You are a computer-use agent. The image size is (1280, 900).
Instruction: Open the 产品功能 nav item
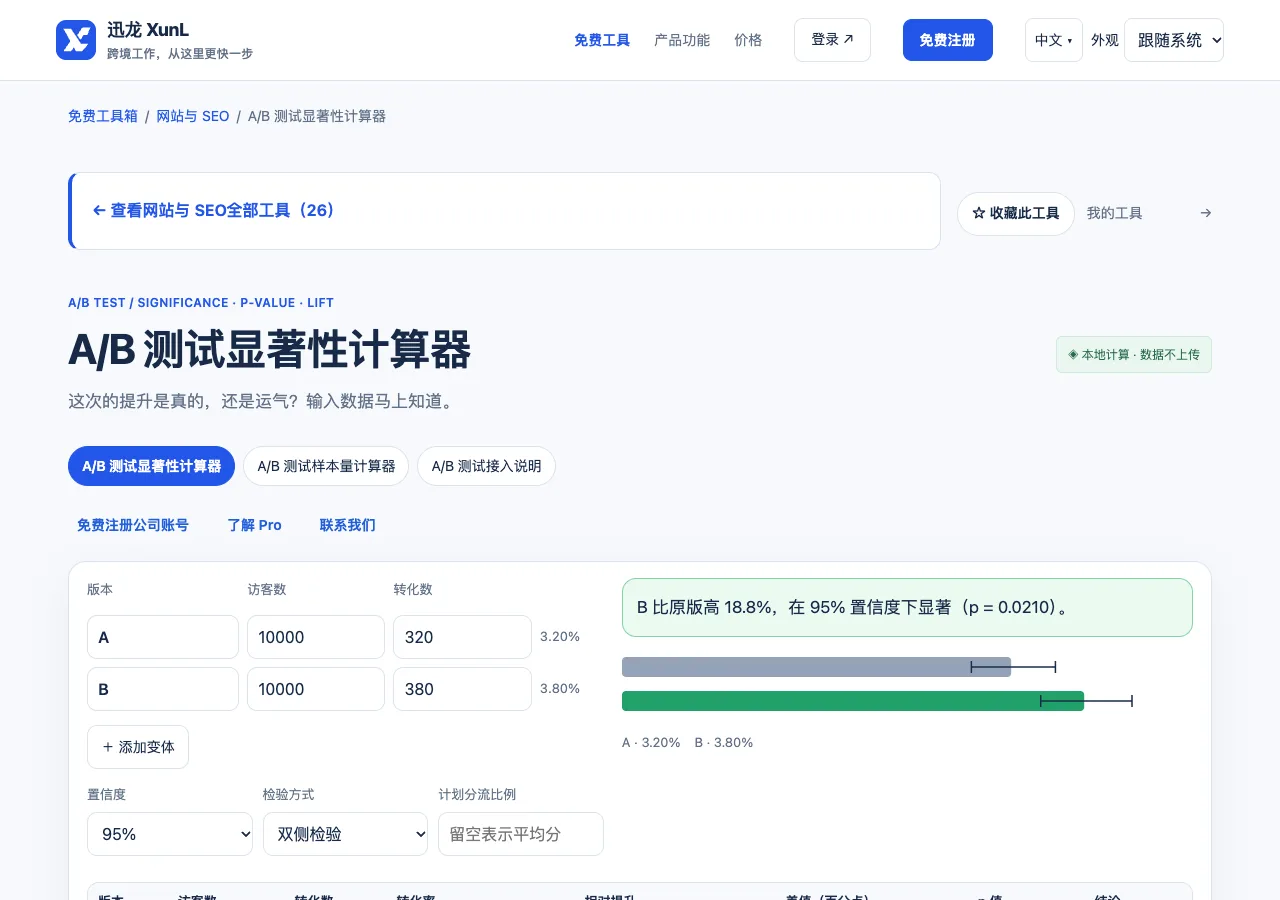[x=682, y=40]
